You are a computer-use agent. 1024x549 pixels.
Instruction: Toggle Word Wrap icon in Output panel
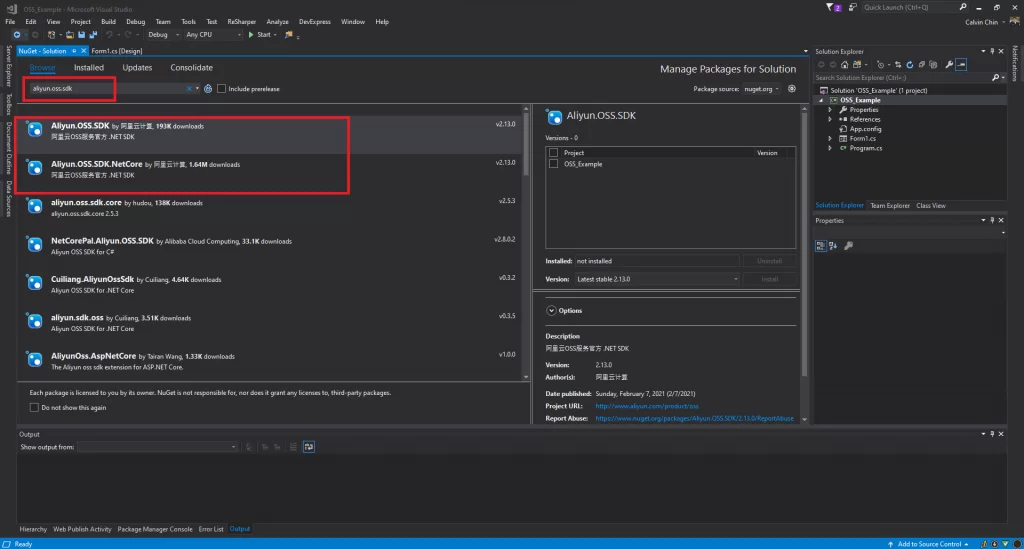pos(309,447)
